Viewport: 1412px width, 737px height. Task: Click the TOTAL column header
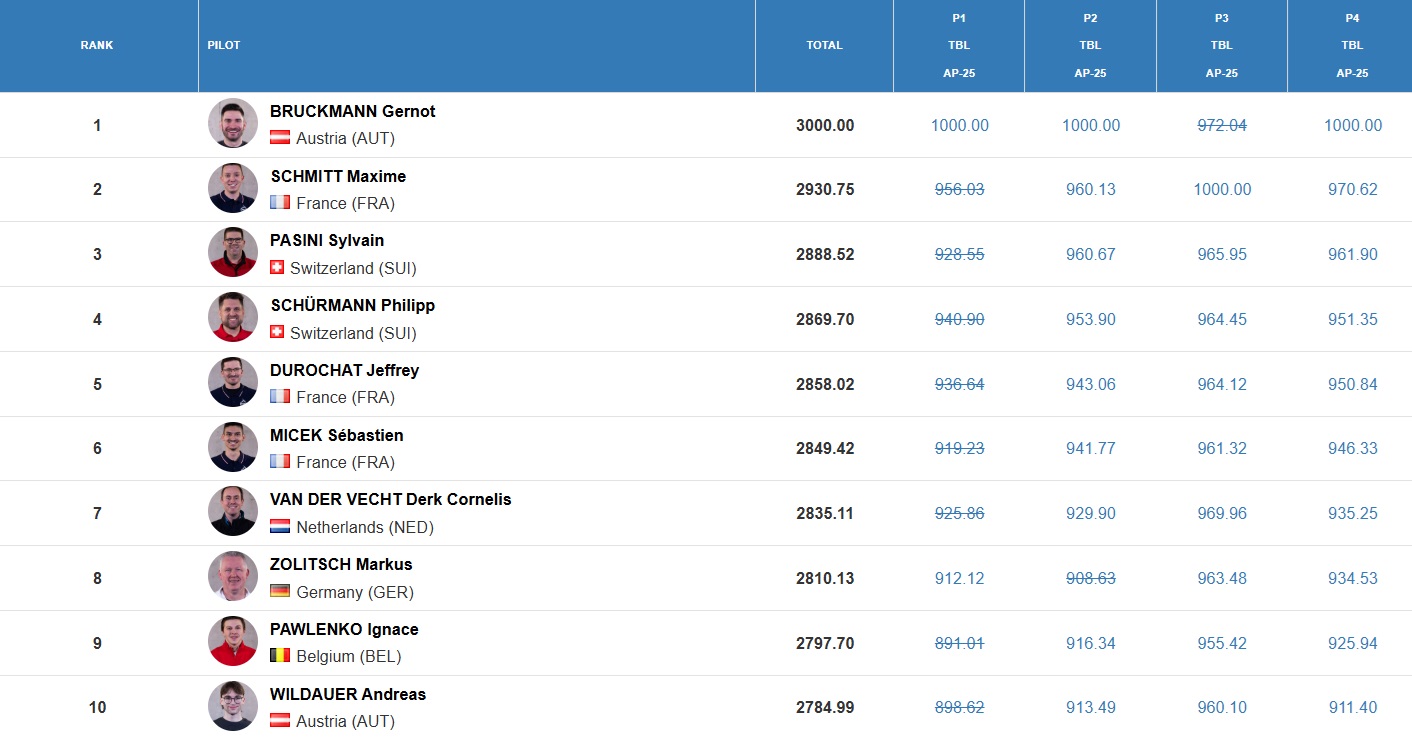pos(824,45)
